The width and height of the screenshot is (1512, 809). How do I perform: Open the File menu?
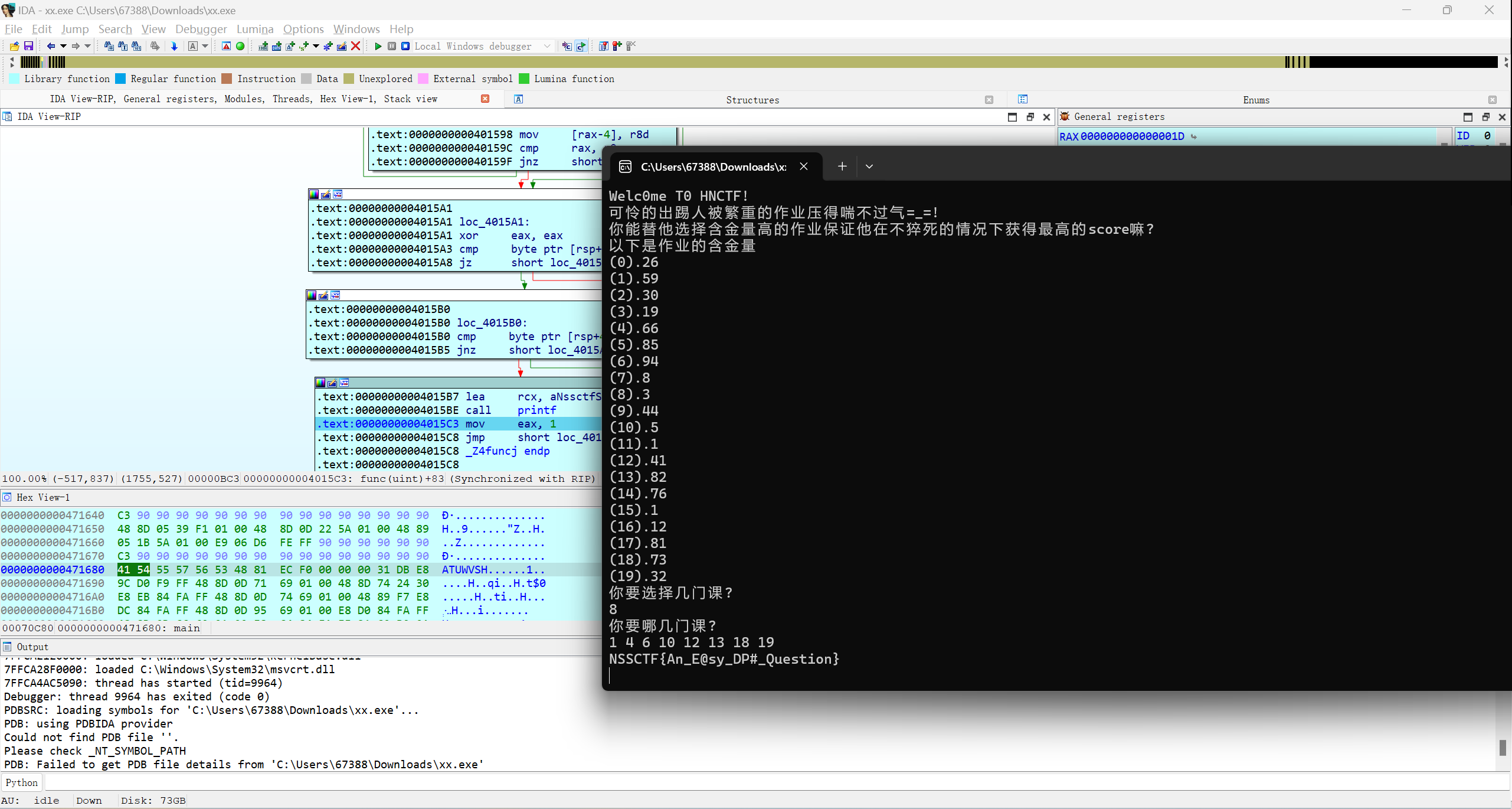[x=13, y=29]
